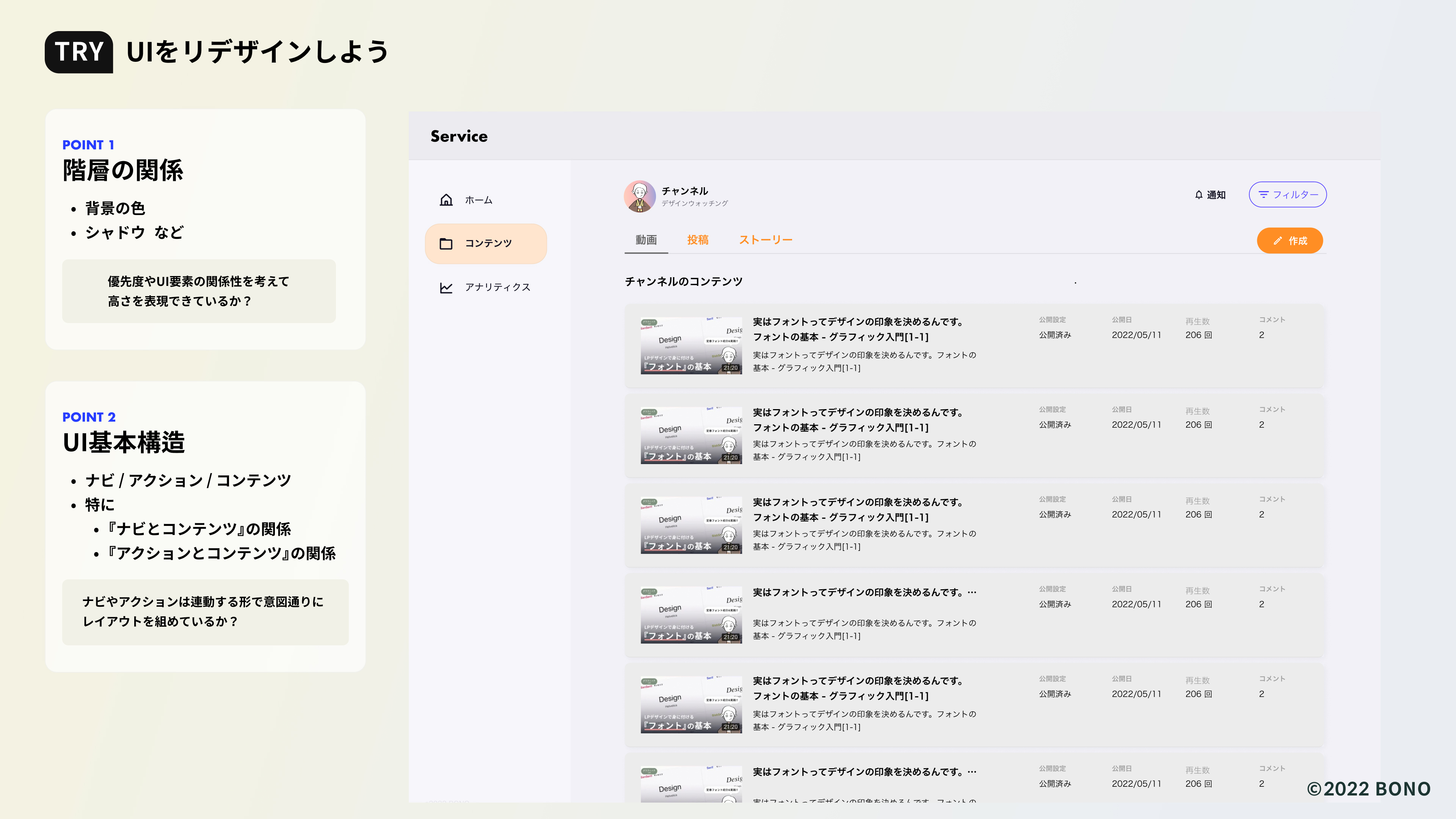The height and width of the screenshot is (819, 1456).
Task: Click the pencil icon inside the 作成 button
Action: pos(1278,240)
